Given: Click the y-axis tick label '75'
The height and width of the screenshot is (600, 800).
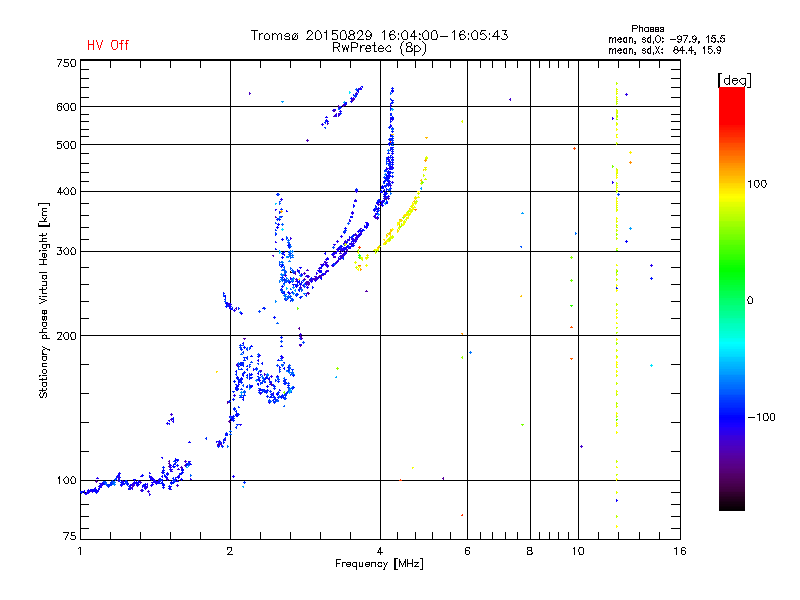Looking at the screenshot, I should [70, 536].
